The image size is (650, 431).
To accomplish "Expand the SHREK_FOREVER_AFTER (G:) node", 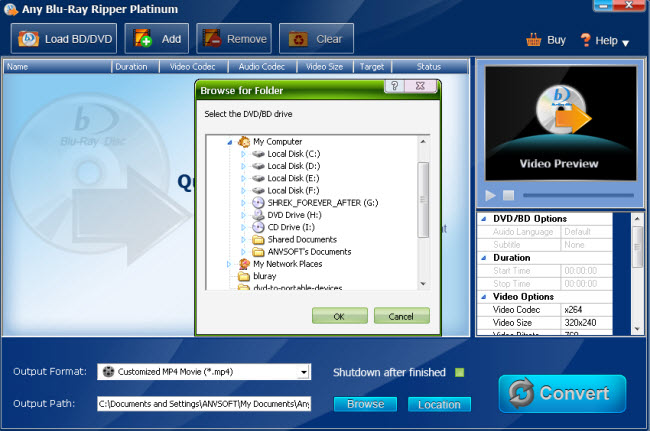I will (x=243, y=203).
